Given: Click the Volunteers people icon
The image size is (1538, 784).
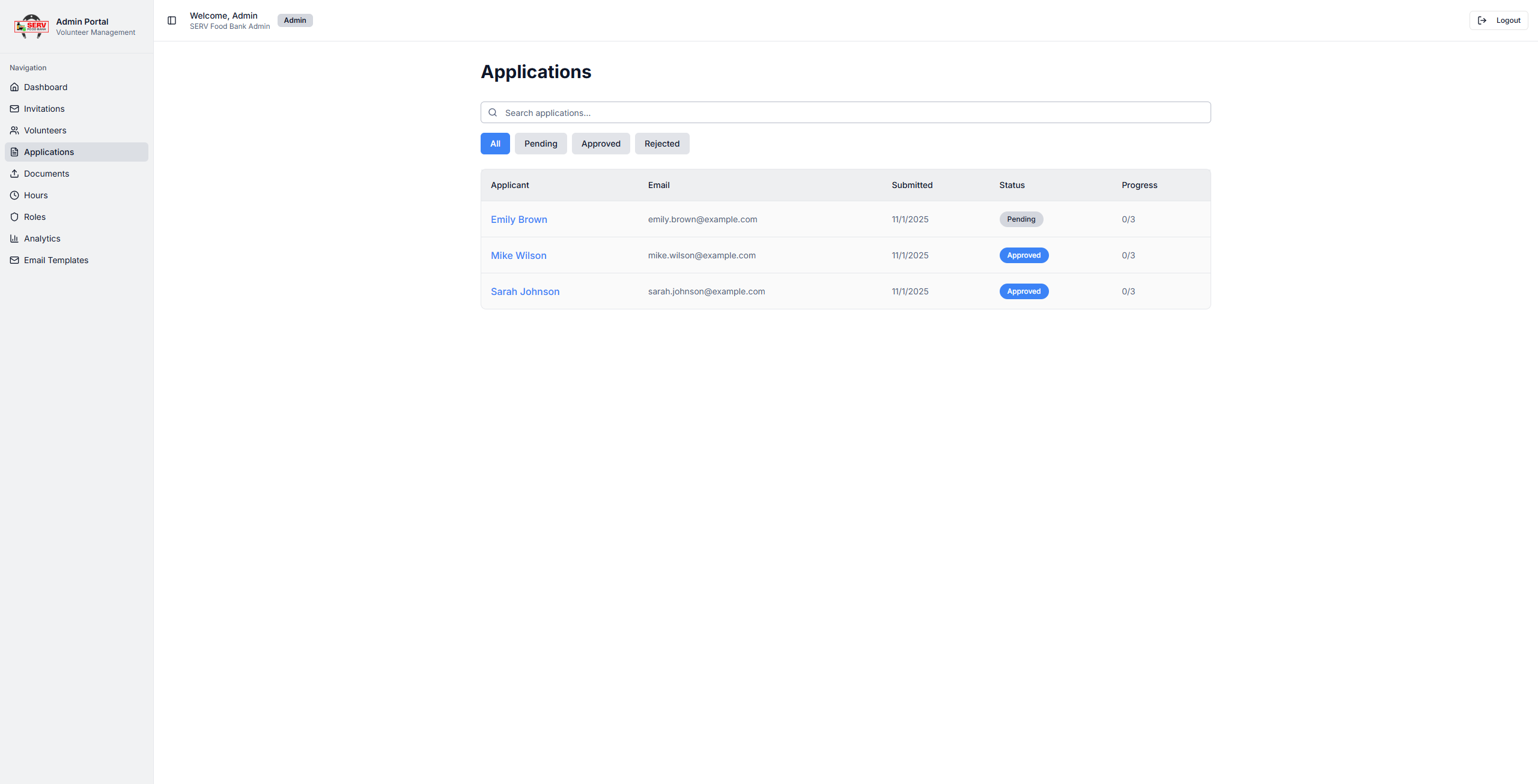Looking at the screenshot, I should click(x=14, y=130).
